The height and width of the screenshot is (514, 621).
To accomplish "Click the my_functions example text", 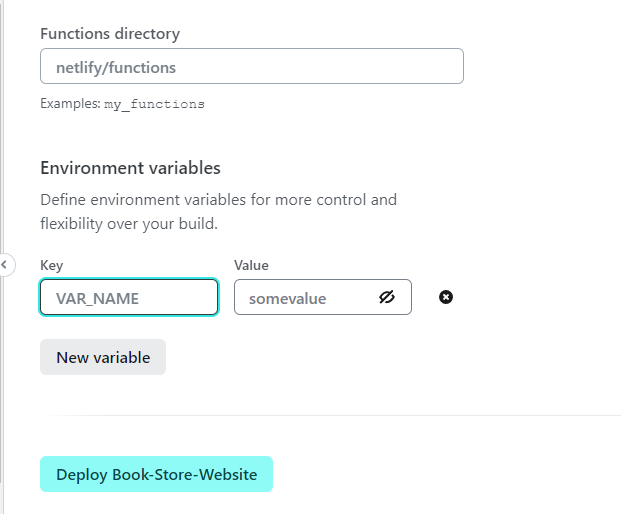I will (x=154, y=103).
